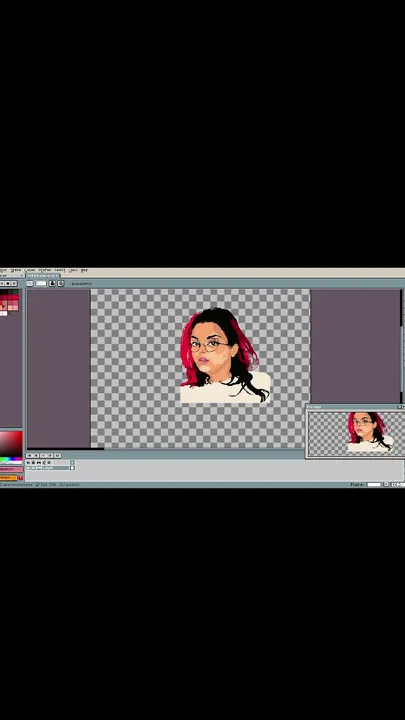Viewport: 405px width, 720px height.
Task: Switch to the open sprite document tab
Action: click(x=43, y=276)
